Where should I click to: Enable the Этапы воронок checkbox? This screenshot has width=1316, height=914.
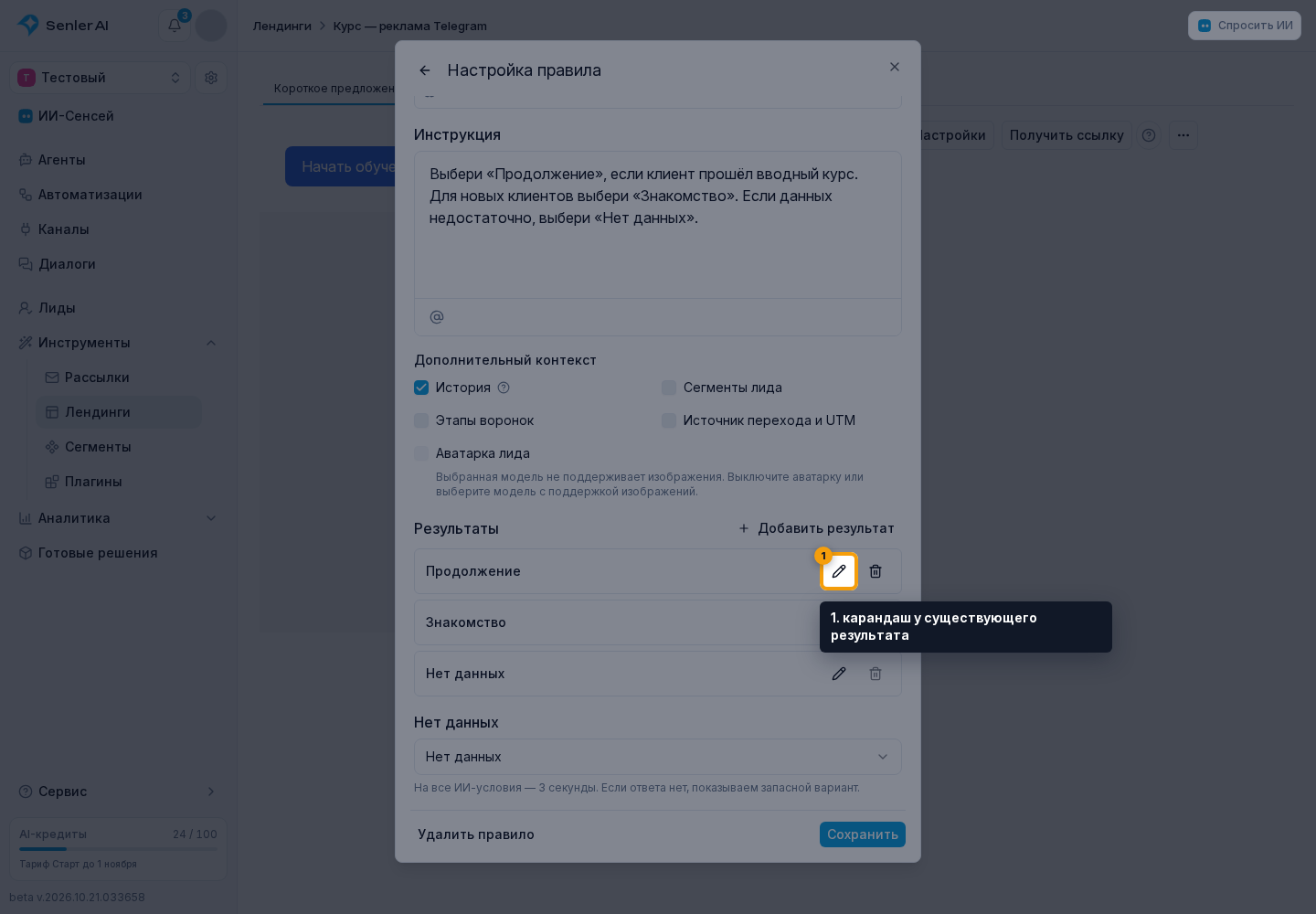(x=421, y=420)
